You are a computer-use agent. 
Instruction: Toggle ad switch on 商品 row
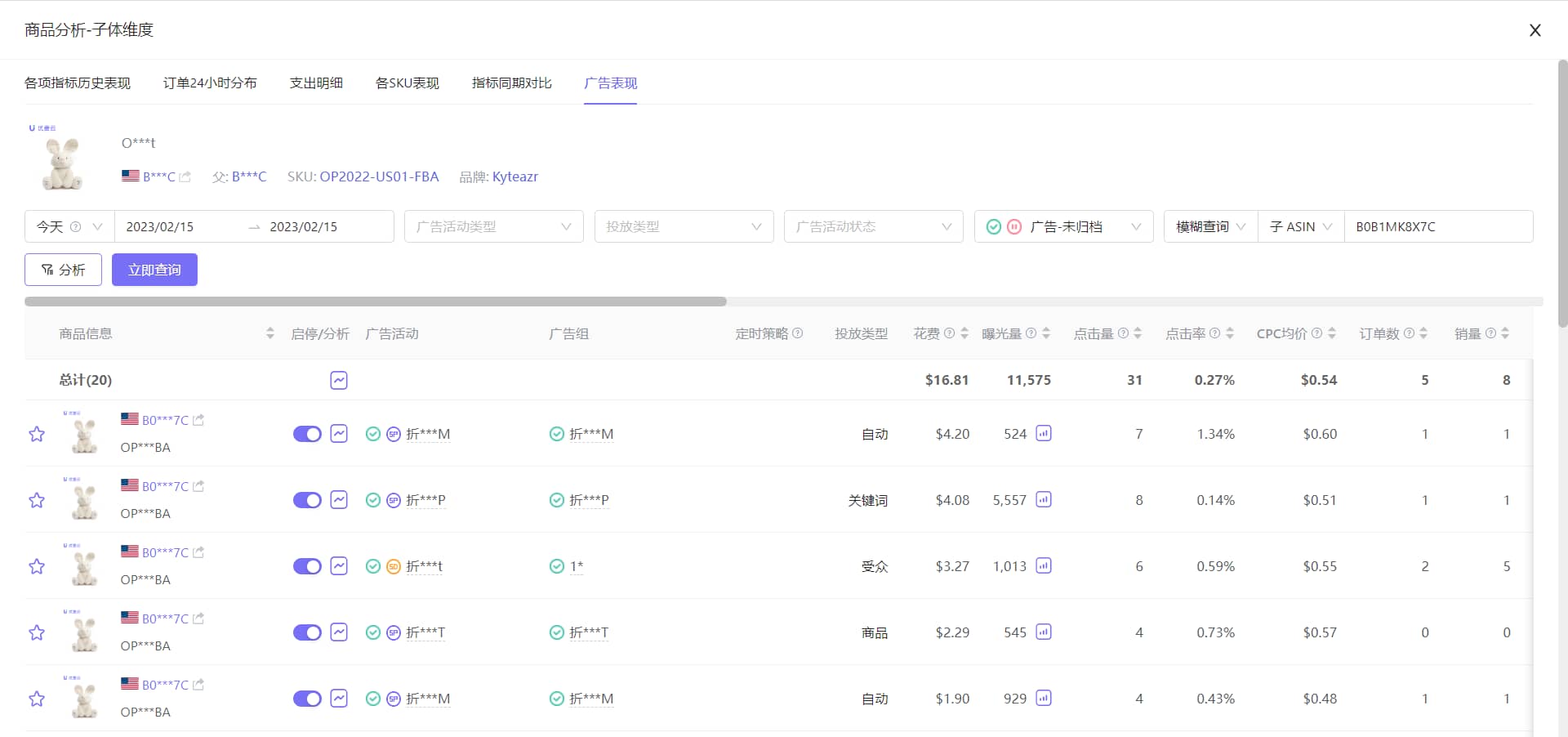coord(307,632)
